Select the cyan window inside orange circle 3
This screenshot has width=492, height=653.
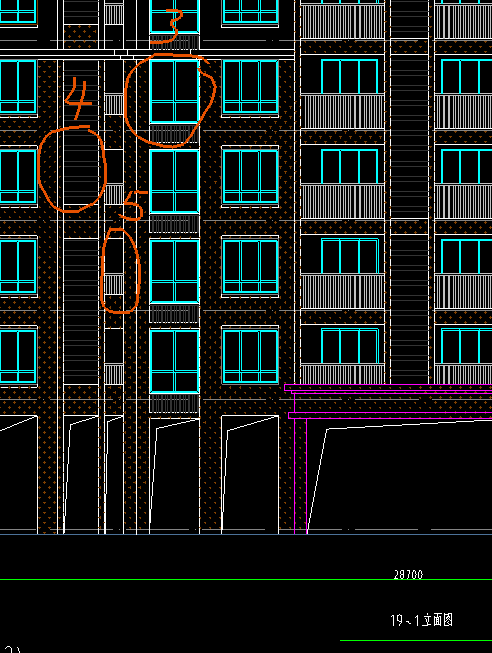(175, 91)
